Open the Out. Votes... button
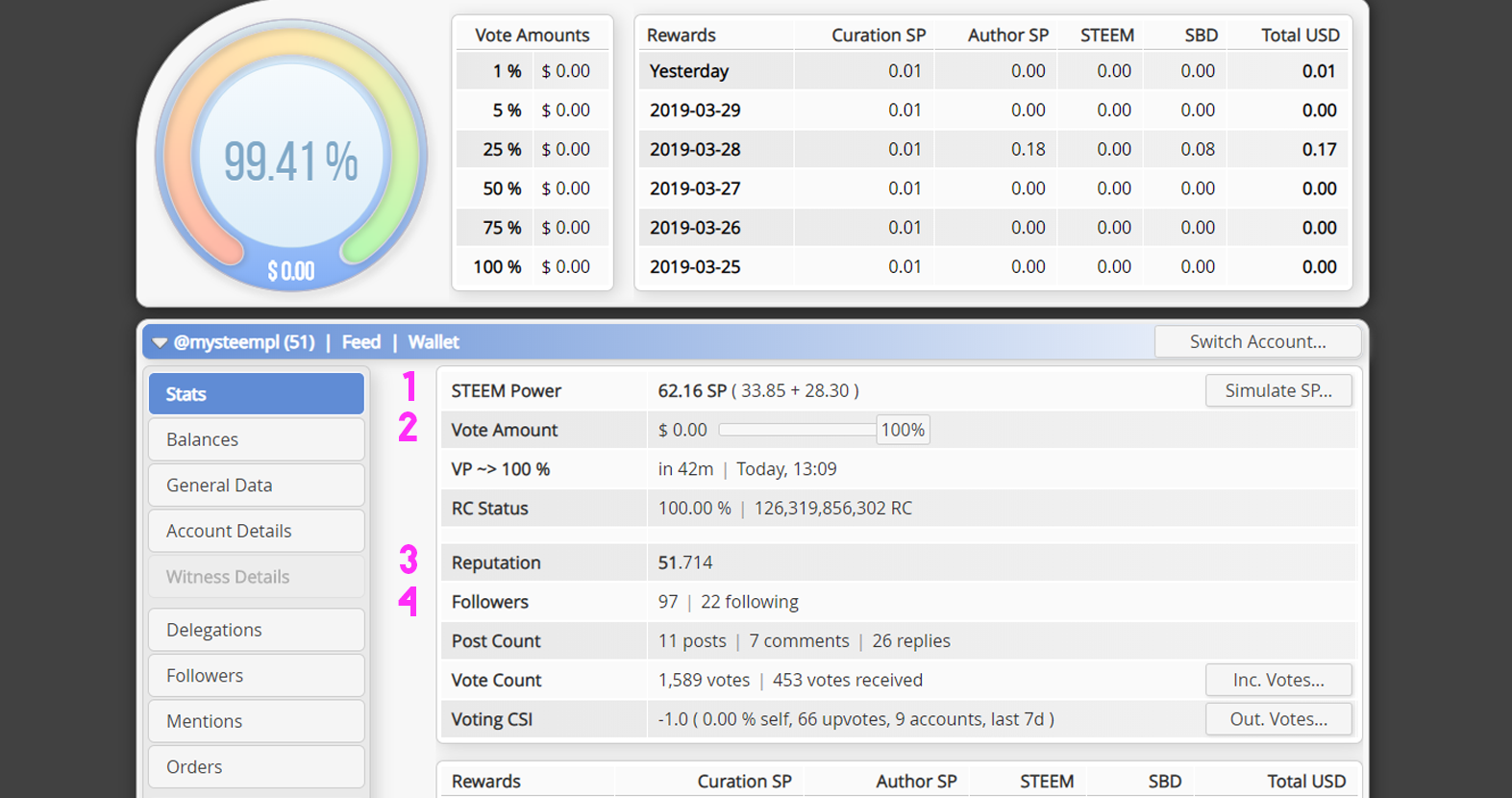Viewport: 1512px width, 798px height. [1278, 719]
